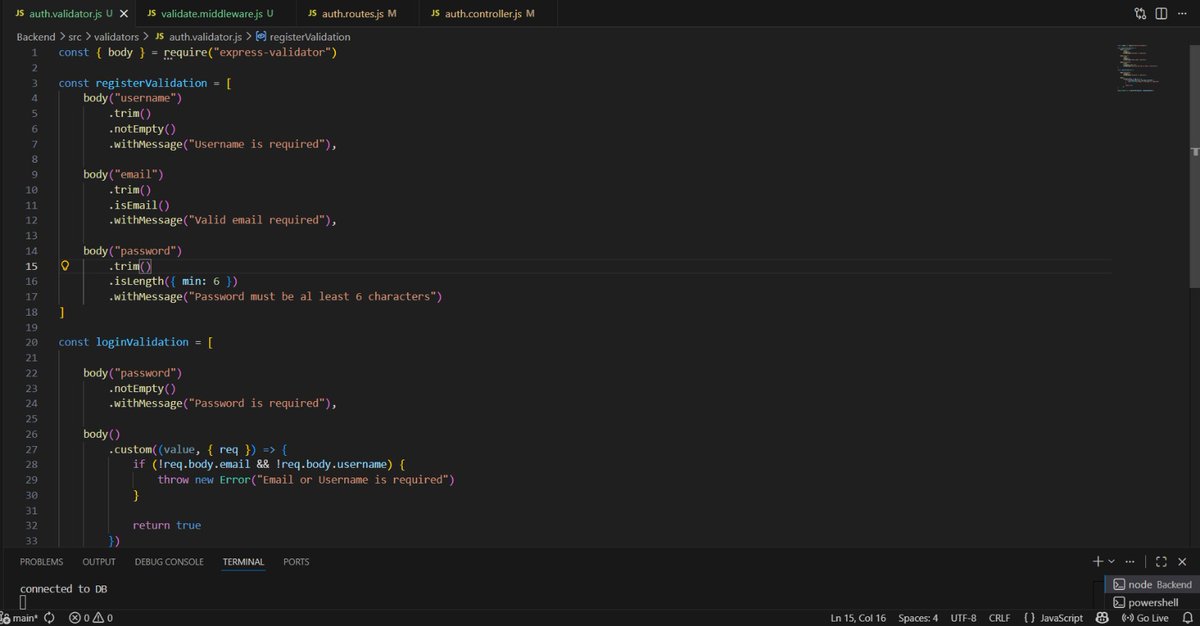Image resolution: width=1200 pixels, height=626 pixels.
Task: Click "Email or Username is required" error text
Action: (x=354, y=480)
